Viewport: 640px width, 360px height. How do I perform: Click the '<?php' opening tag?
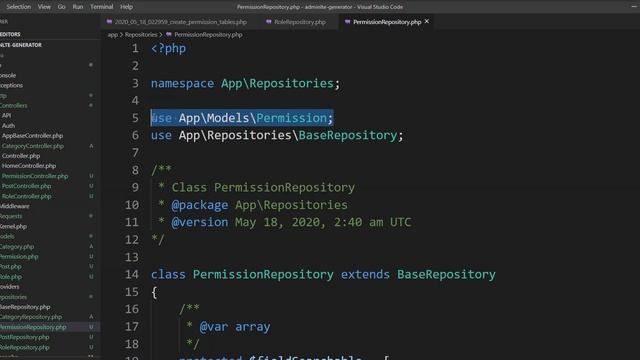click(169, 49)
